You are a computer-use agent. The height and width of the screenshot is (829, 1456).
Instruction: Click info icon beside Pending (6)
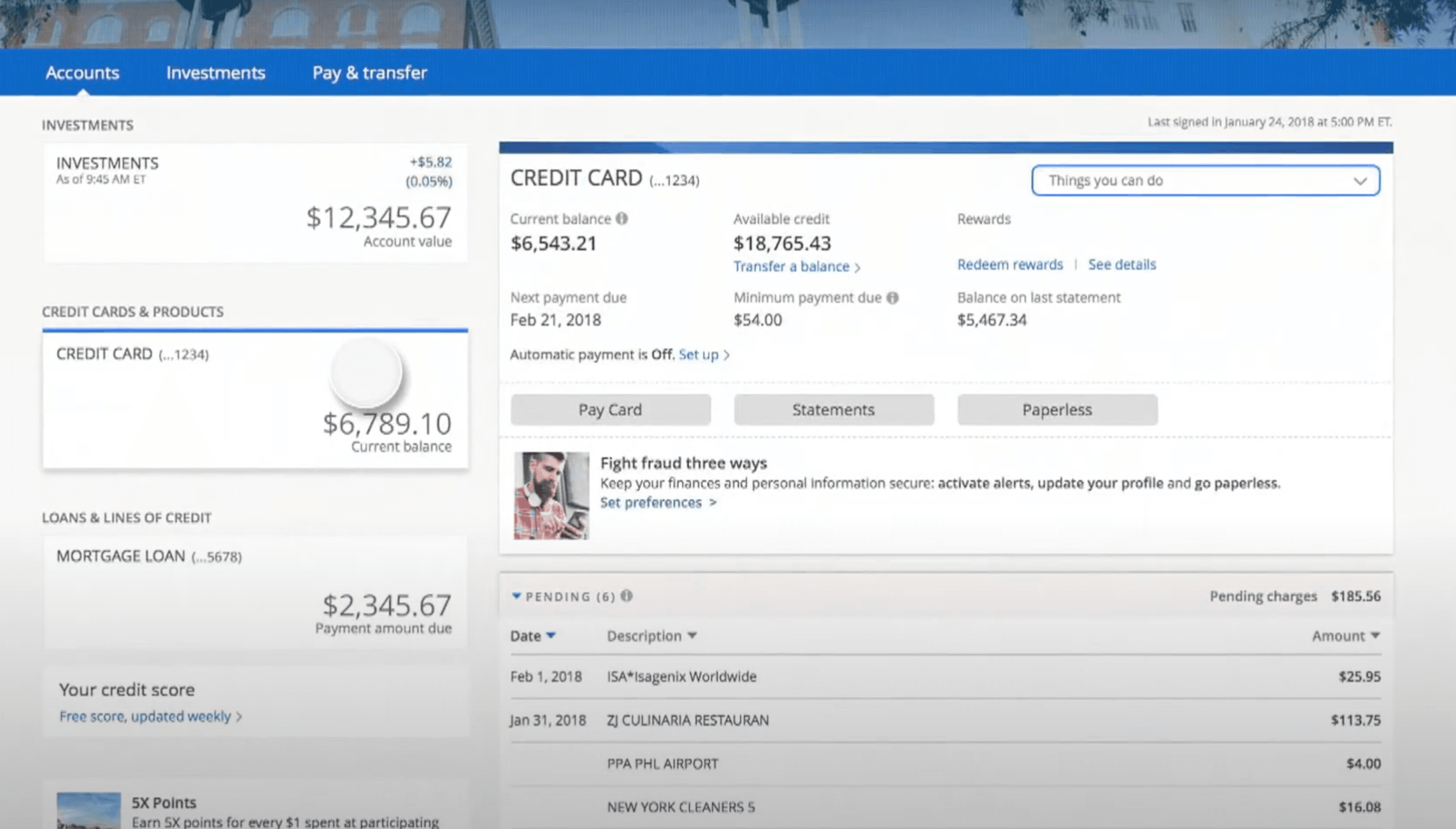pos(626,596)
